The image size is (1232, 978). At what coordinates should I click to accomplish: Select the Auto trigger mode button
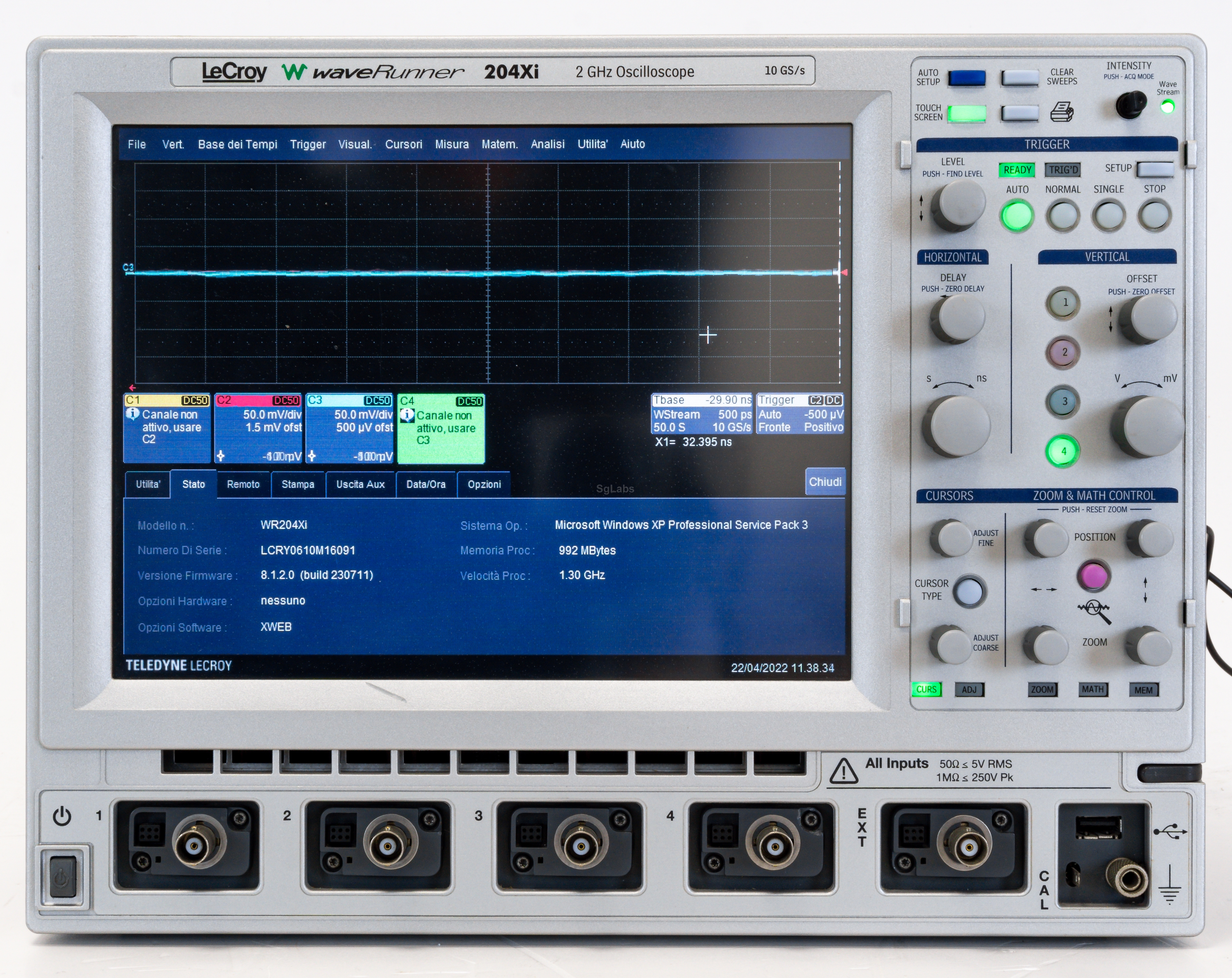[1016, 216]
